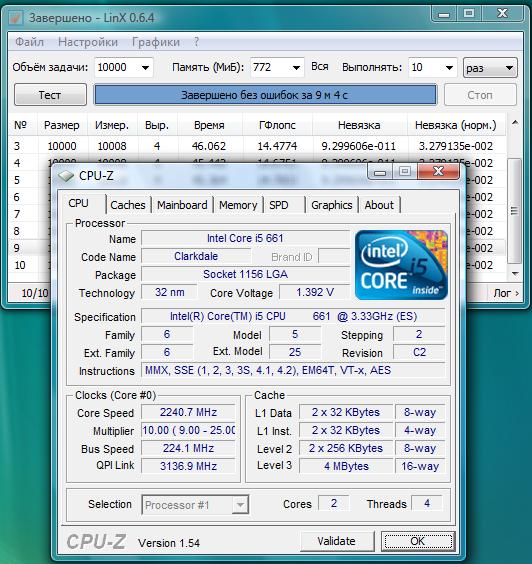The width and height of the screenshot is (532, 564).
Task: Minimize the LinX window
Action: 444,15
